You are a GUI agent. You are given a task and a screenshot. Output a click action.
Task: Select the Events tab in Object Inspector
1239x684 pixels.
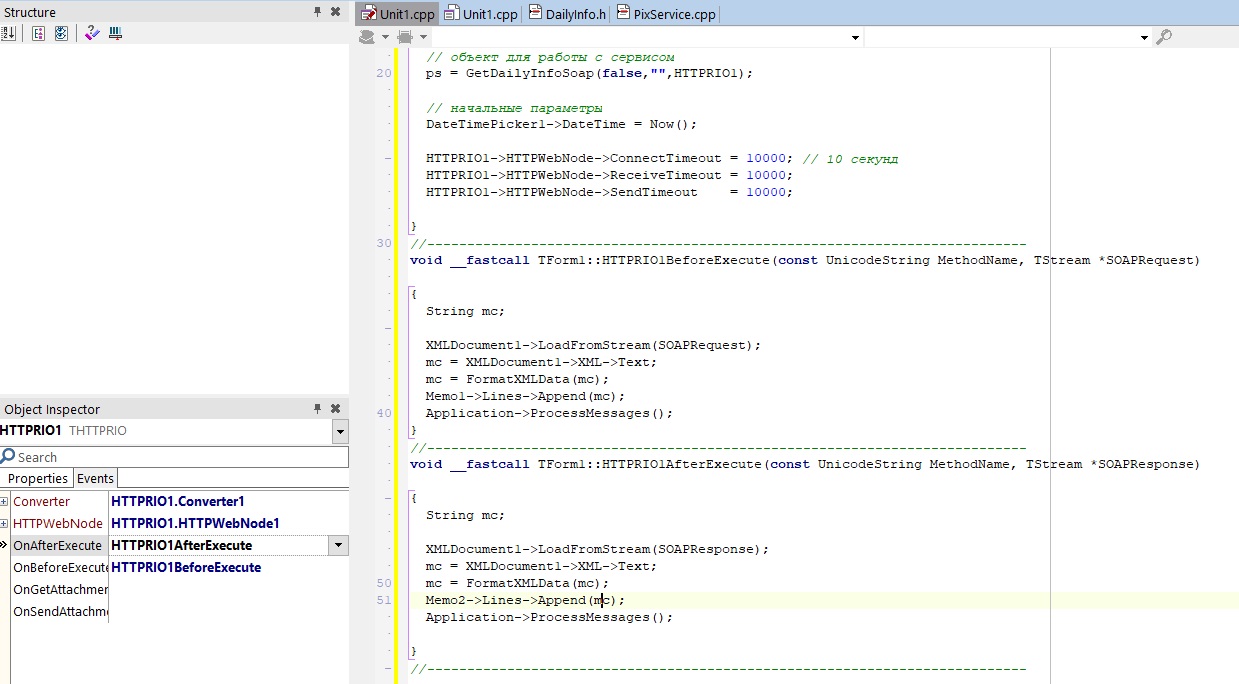96,478
